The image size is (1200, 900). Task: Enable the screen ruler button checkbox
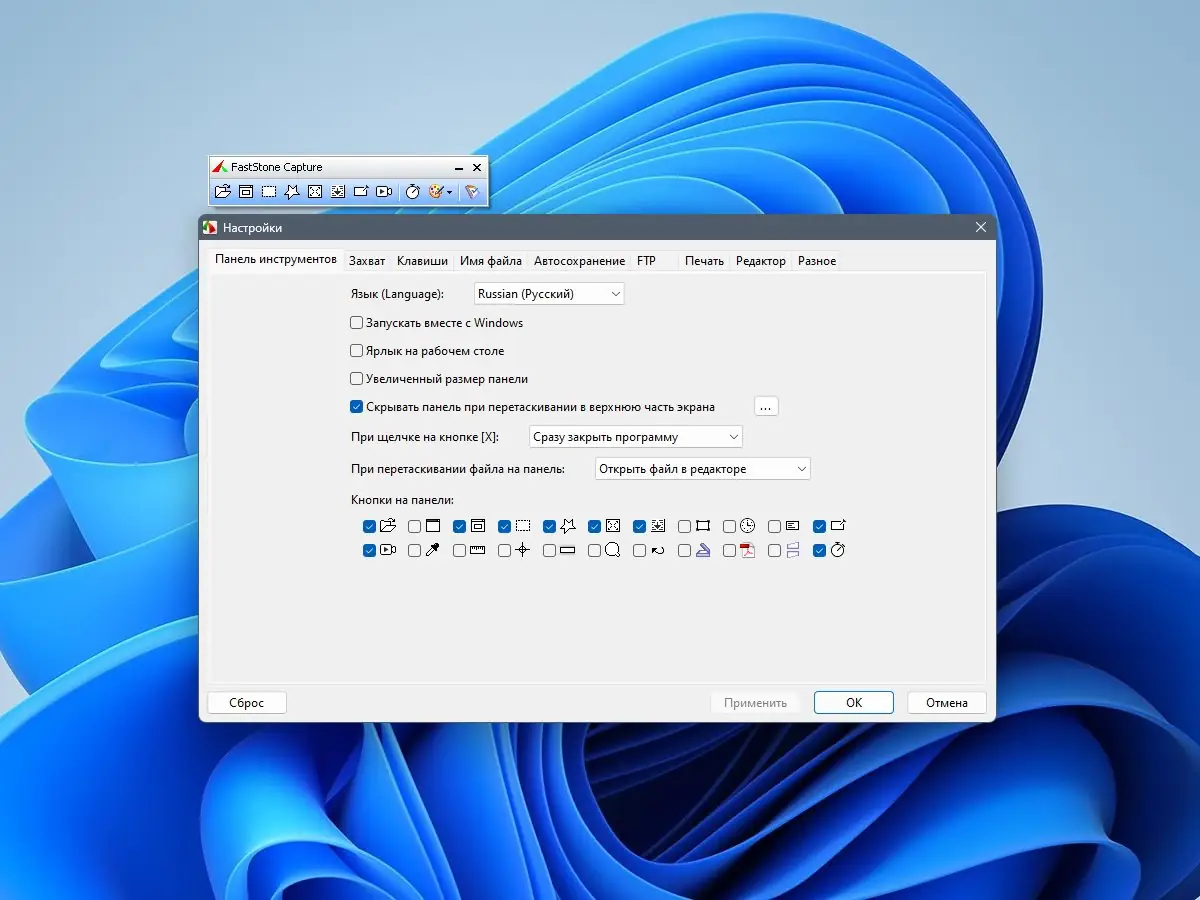[x=459, y=550]
